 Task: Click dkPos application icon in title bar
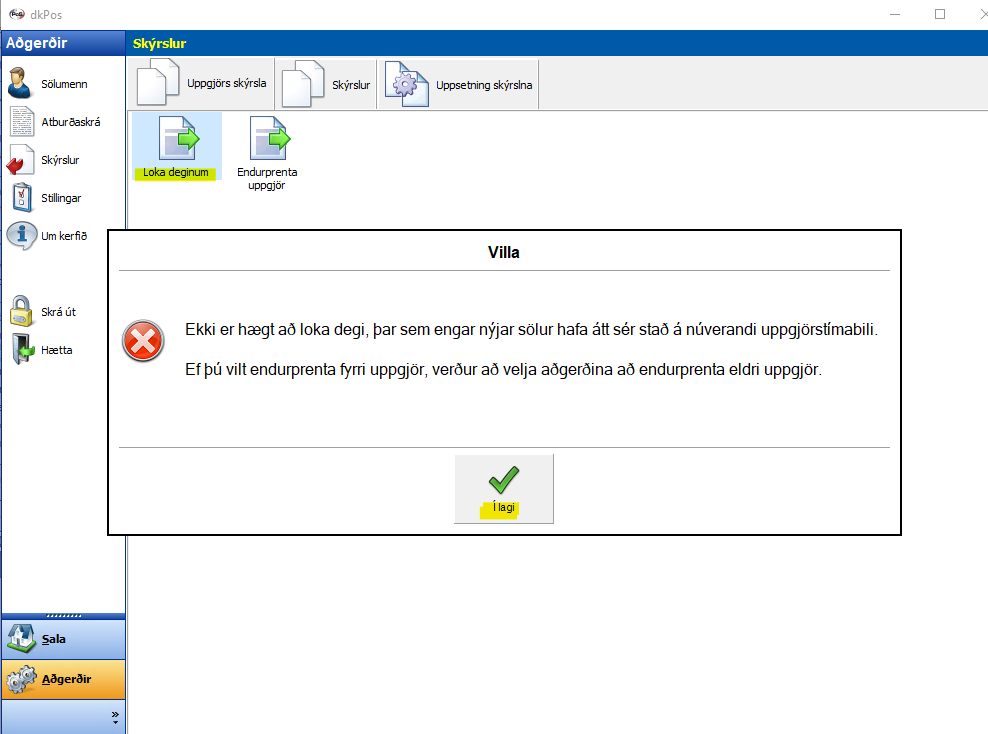point(15,14)
